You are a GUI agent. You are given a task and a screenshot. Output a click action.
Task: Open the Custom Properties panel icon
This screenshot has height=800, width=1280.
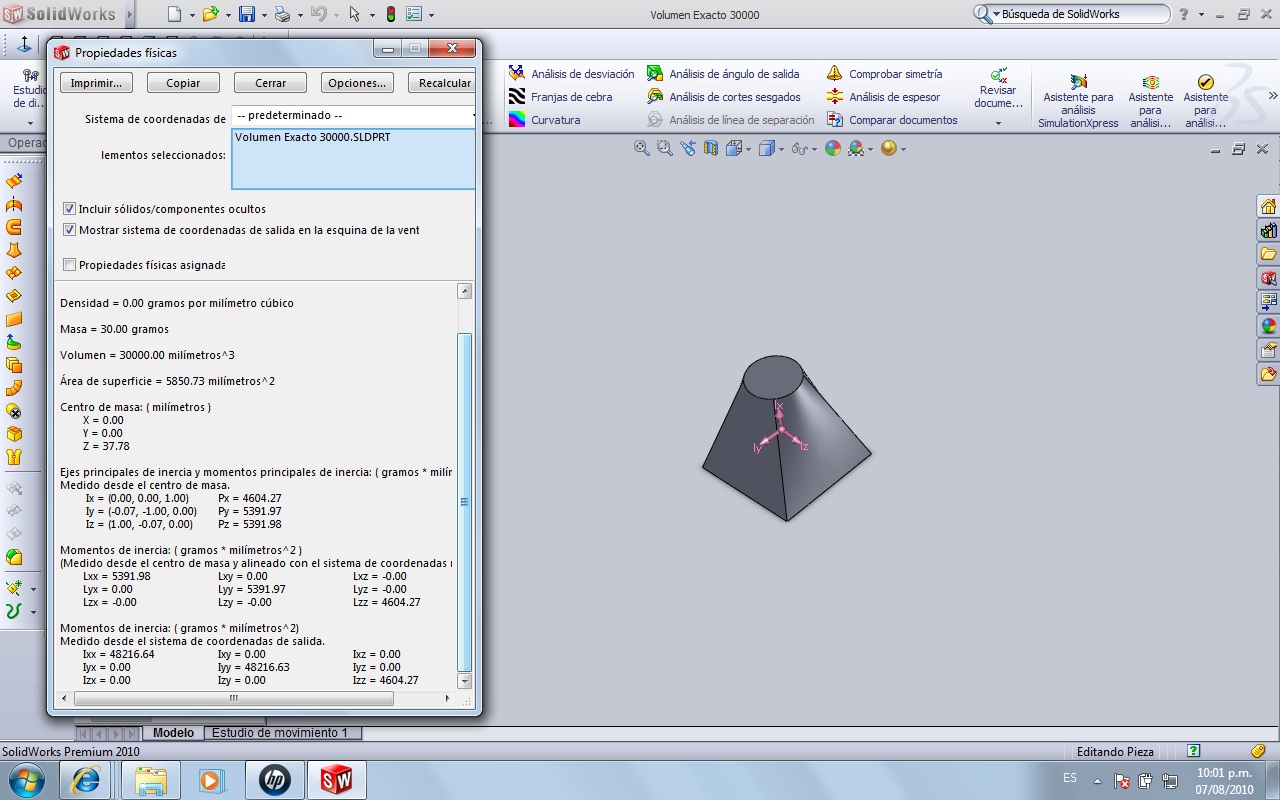click(x=1268, y=350)
